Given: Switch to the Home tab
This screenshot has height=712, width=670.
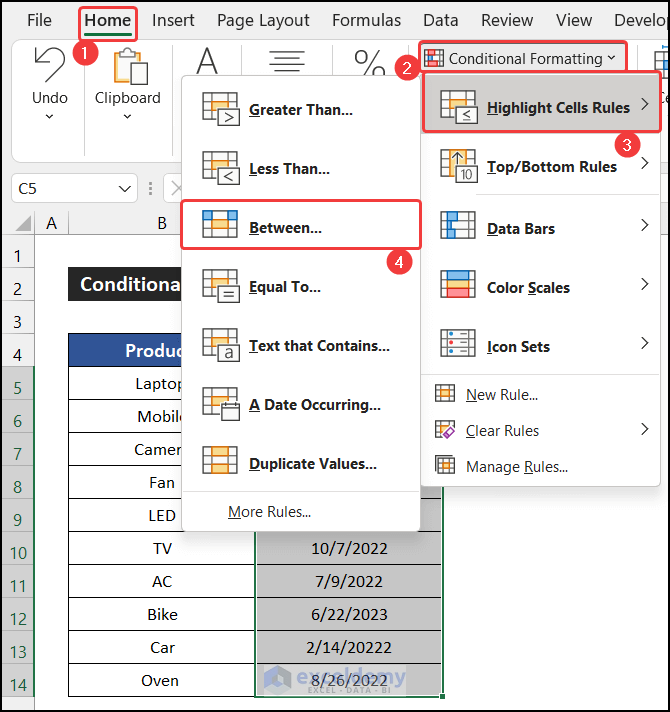Looking at the screenshot, I should point(108,20).
